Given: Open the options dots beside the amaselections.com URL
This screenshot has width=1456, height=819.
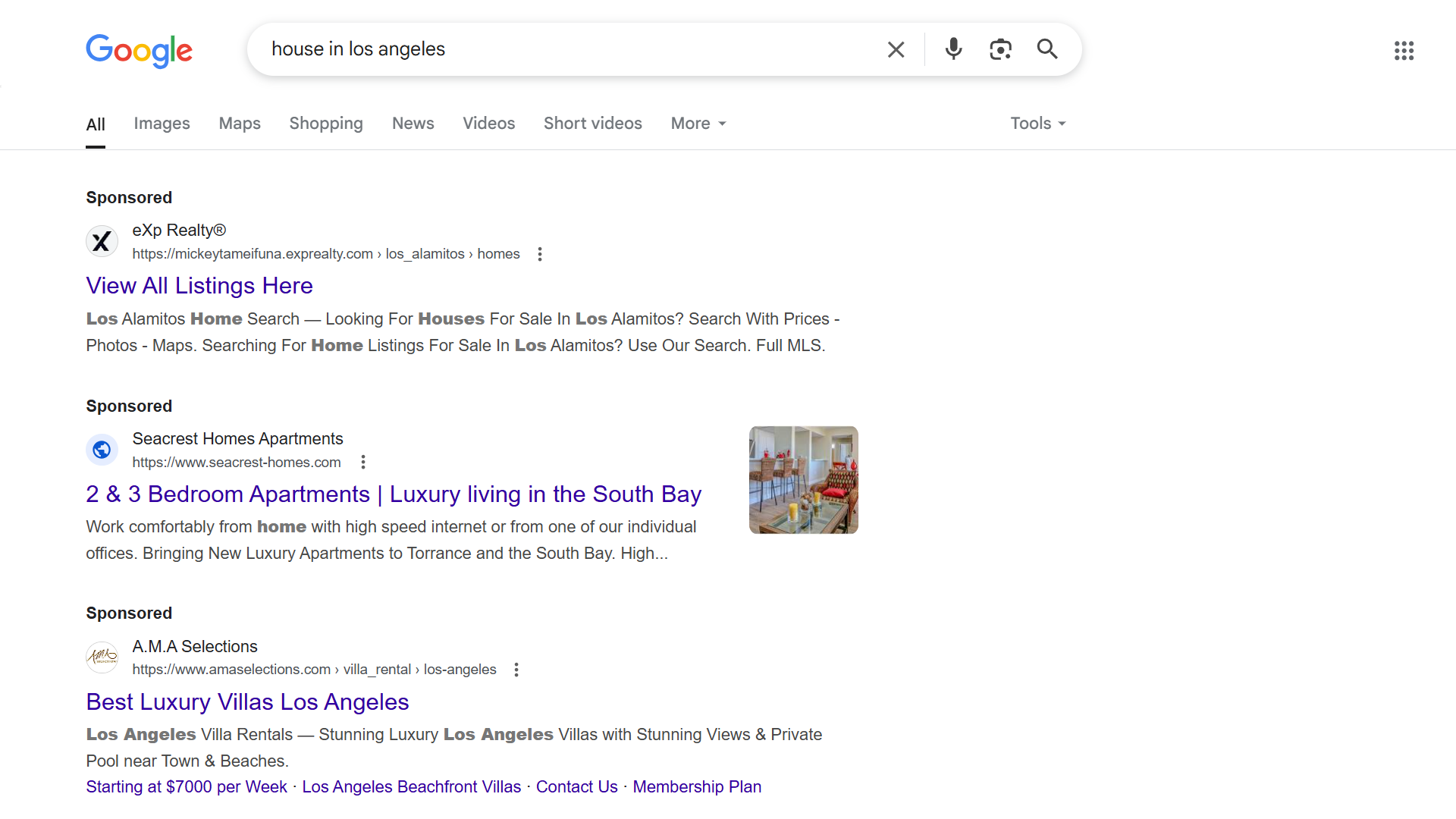Looking at the screenshot, I should tap(516, 670).
